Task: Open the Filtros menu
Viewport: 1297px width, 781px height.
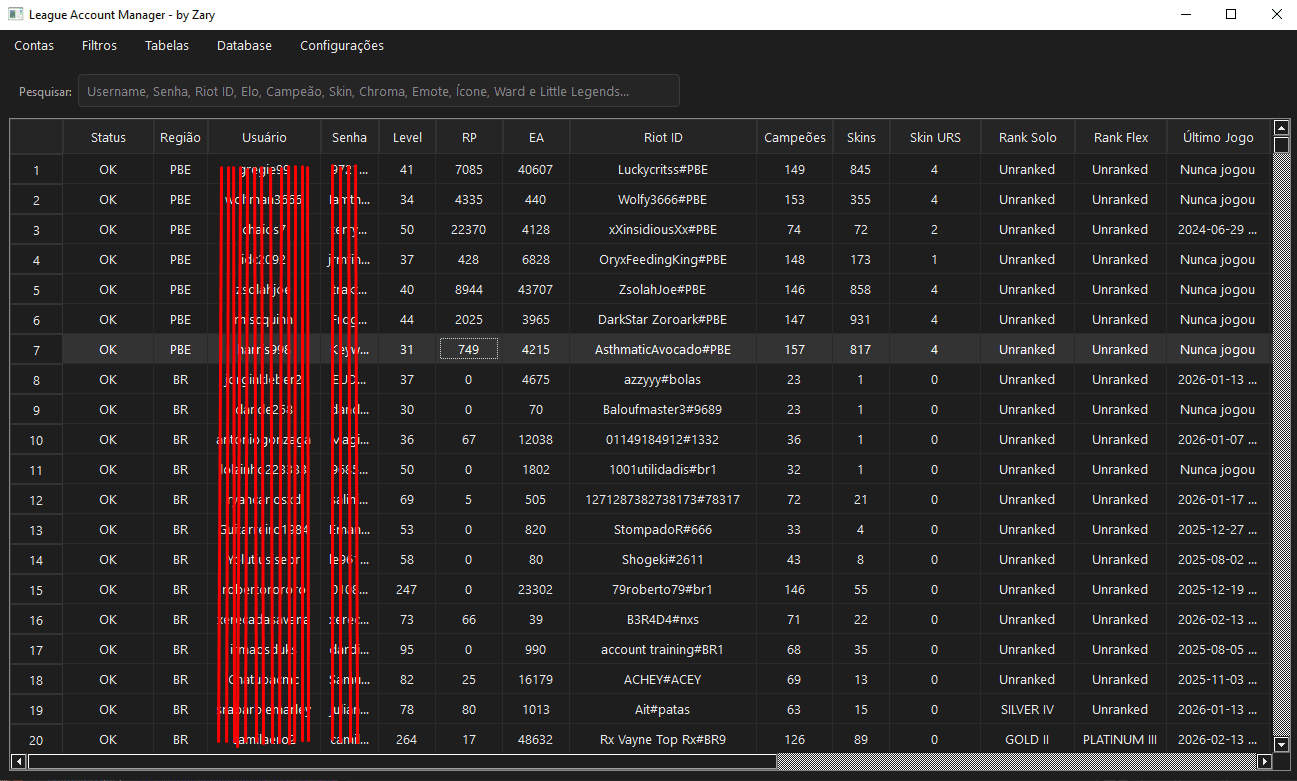Action: click(x=99, y=46)
